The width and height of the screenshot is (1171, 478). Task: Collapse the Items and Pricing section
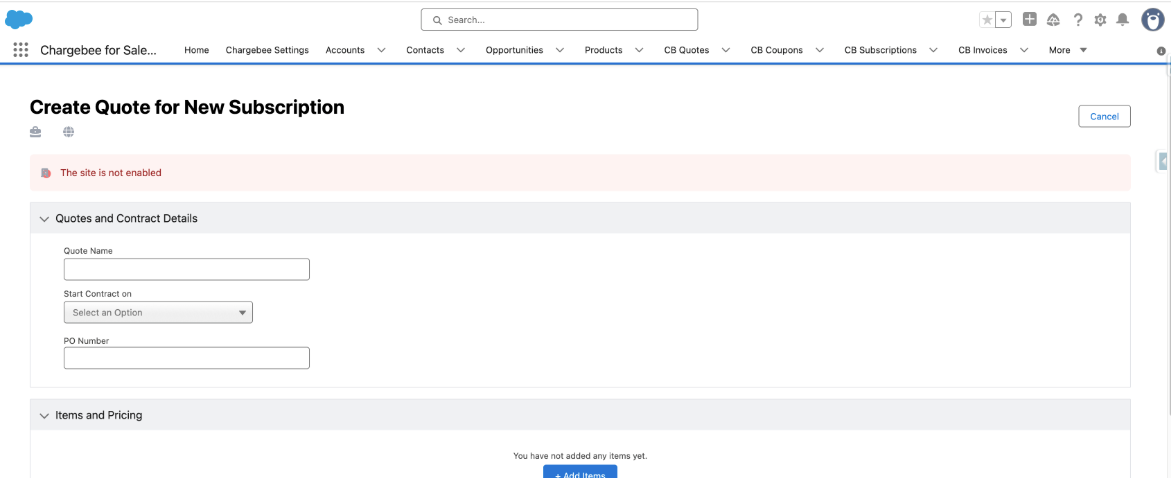point(44,415)
